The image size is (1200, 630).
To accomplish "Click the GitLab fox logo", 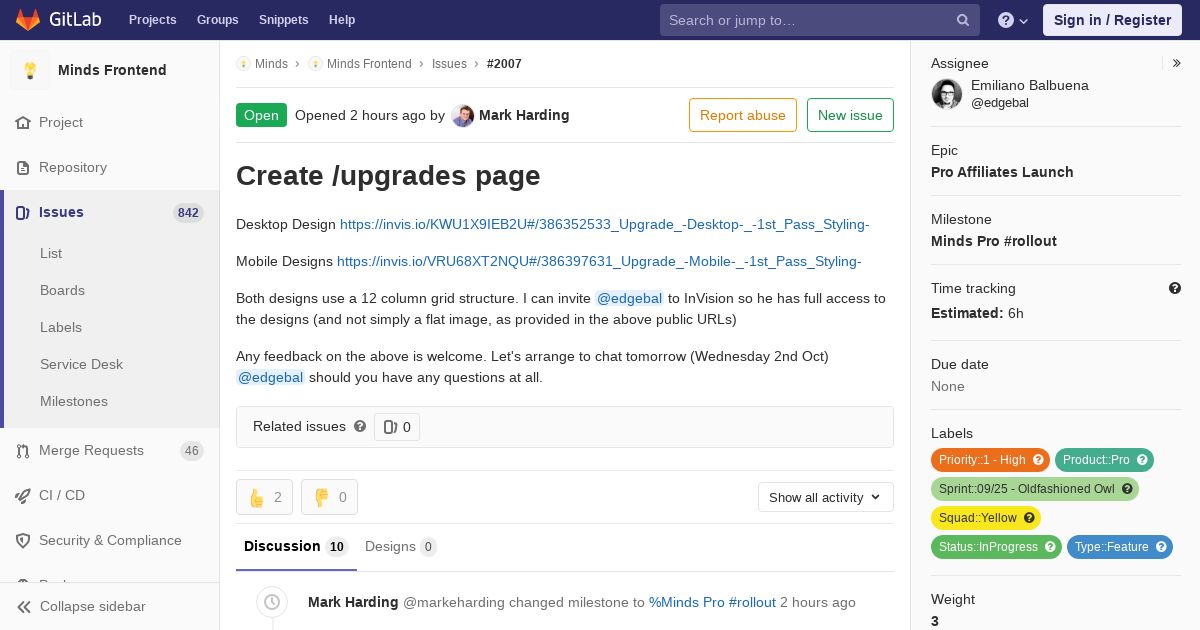I will [x=28, y=19].
